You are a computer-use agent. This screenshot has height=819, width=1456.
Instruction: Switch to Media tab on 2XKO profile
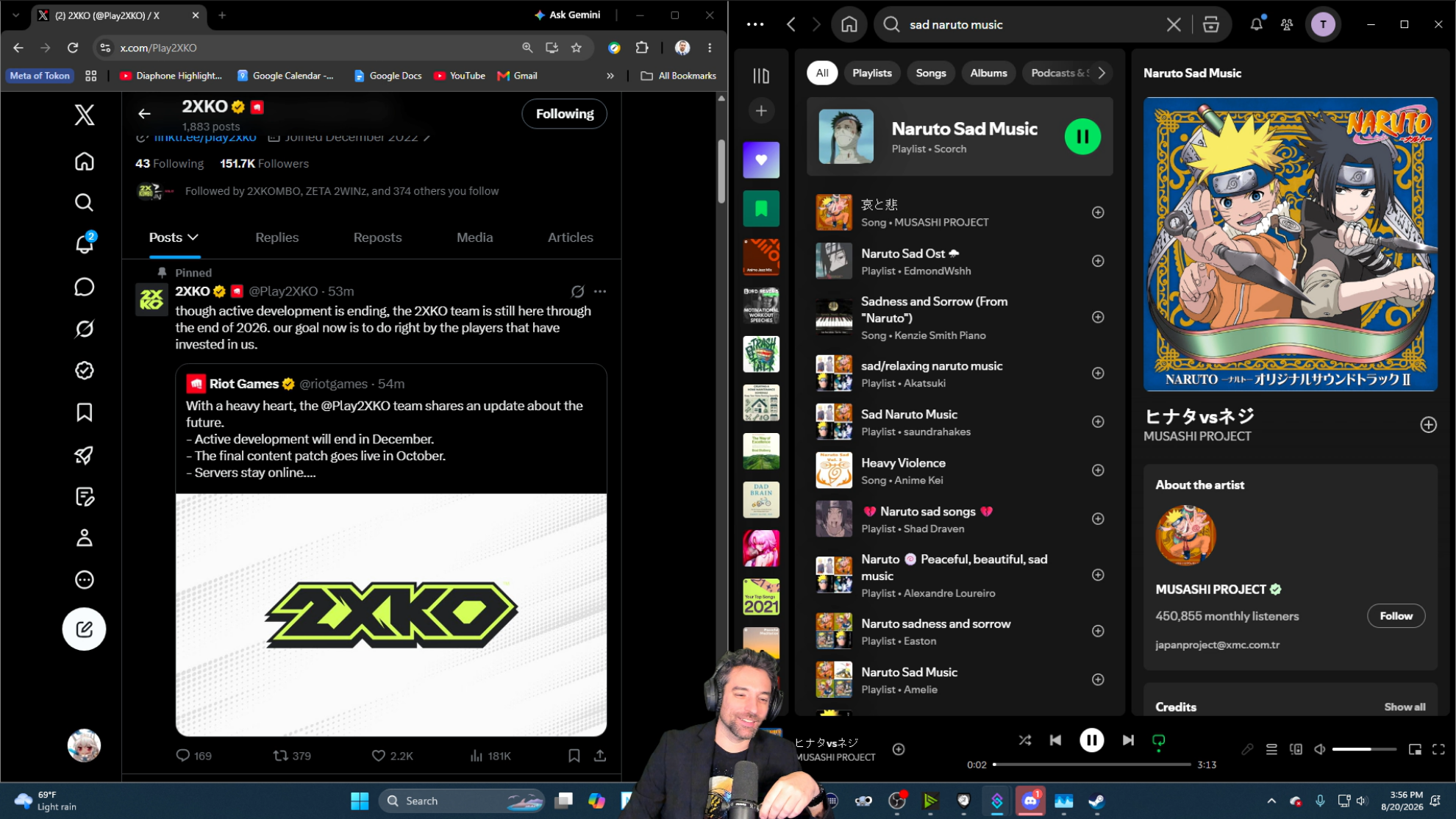[474, 237]
